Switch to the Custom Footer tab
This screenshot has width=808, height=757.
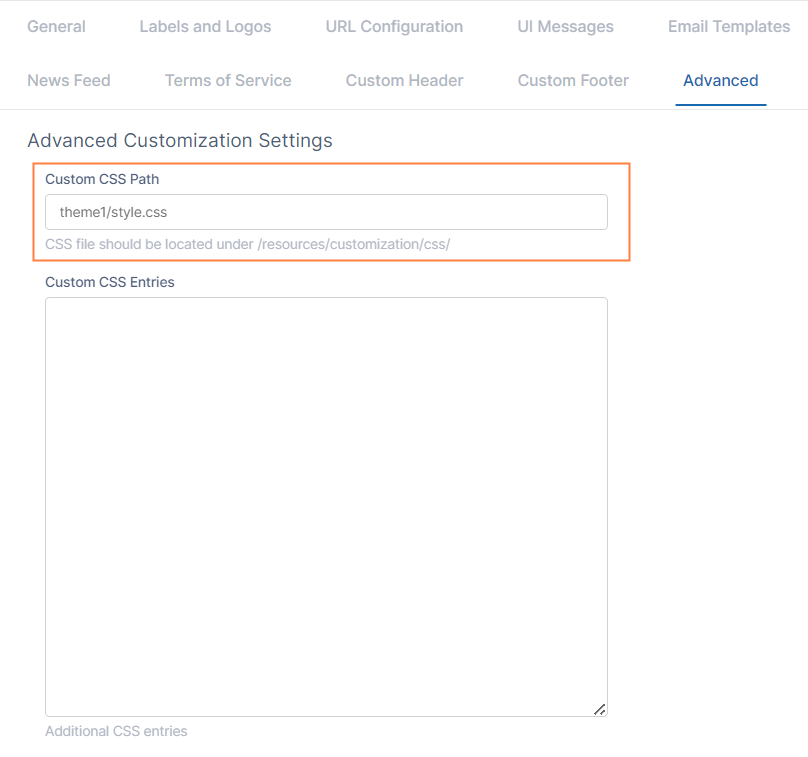pos(572,80)
